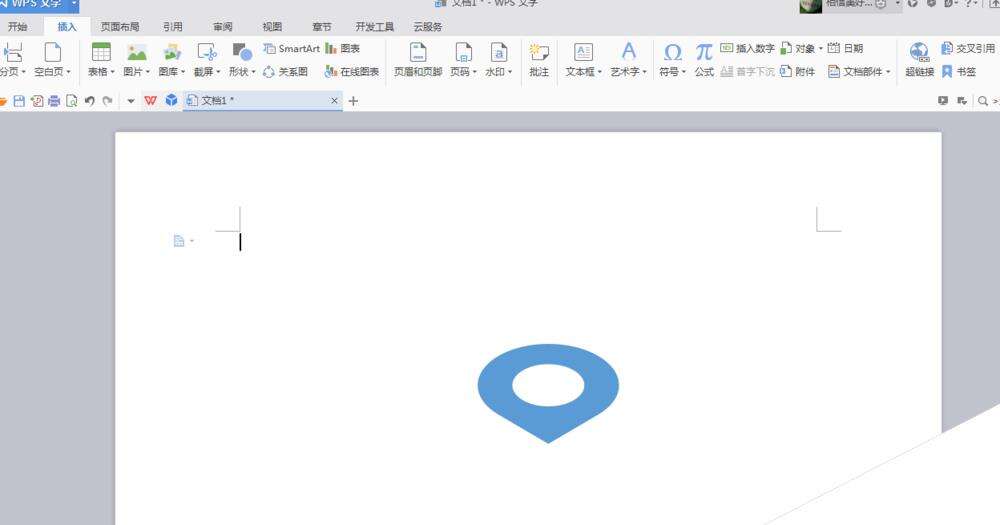This screenshot has height=525, width=1000.
Task: Expand the 对象 dropdown arrow
Action: pos(821,48)
